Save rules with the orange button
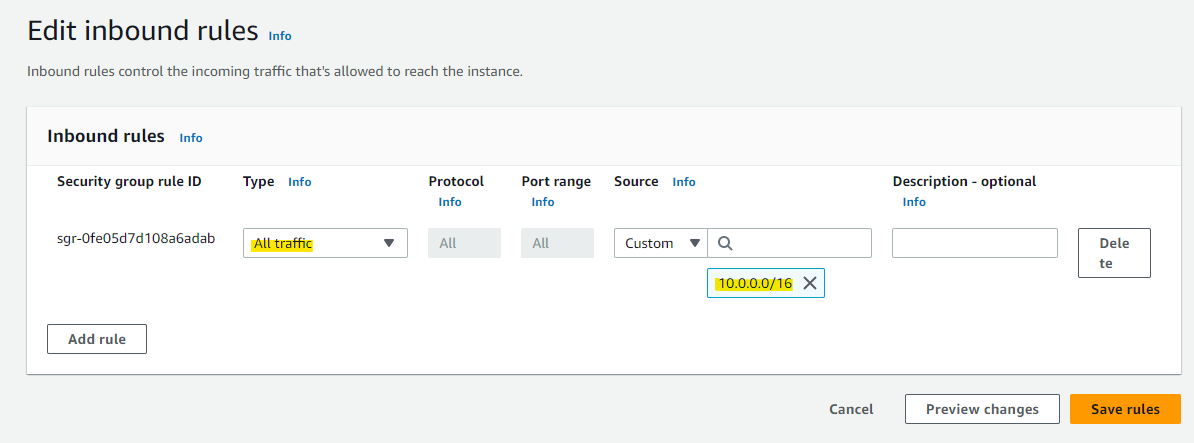1194x443 pixels. click(1125, 410)
